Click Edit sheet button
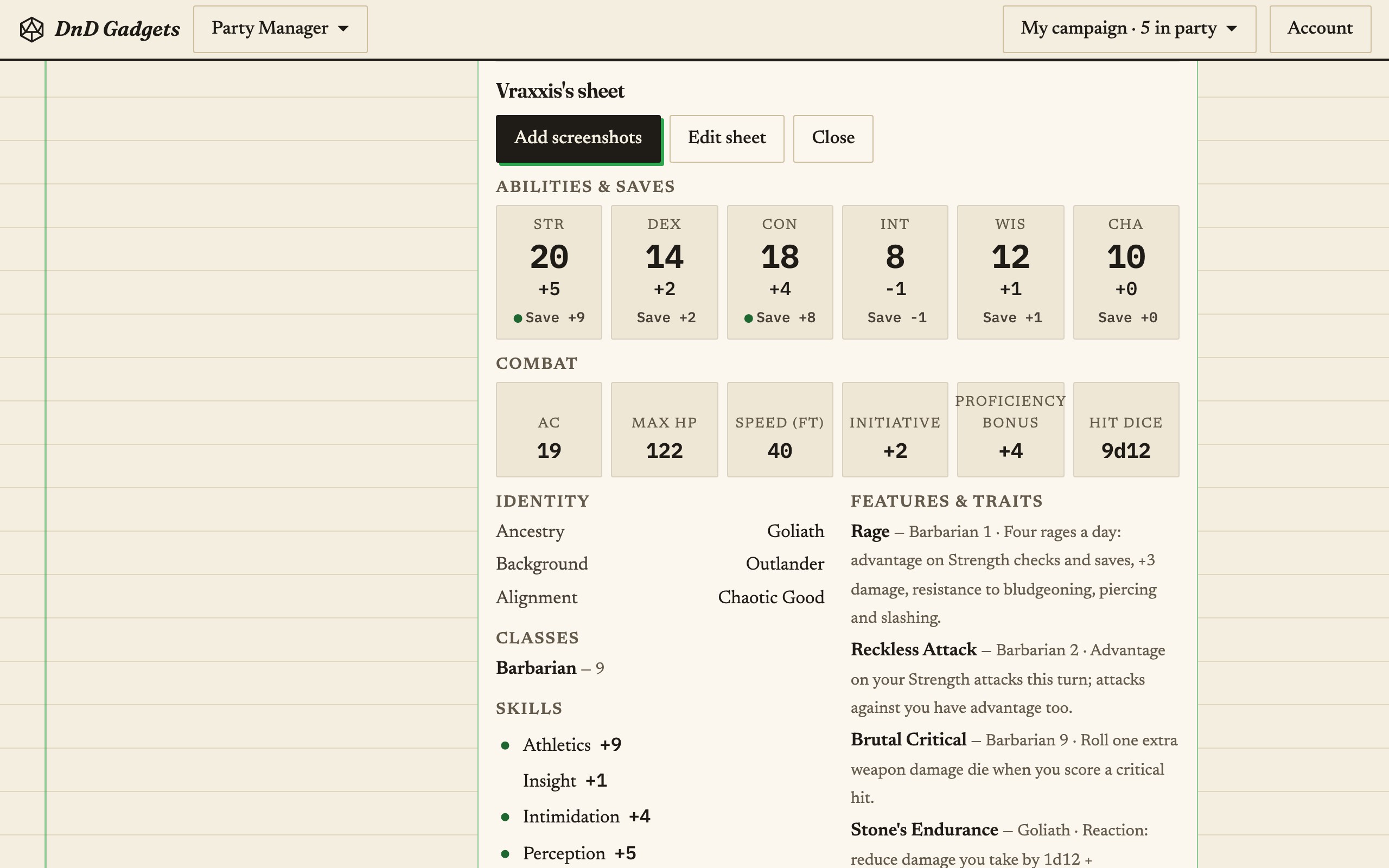1389x868 pixels. coord(727,138)
